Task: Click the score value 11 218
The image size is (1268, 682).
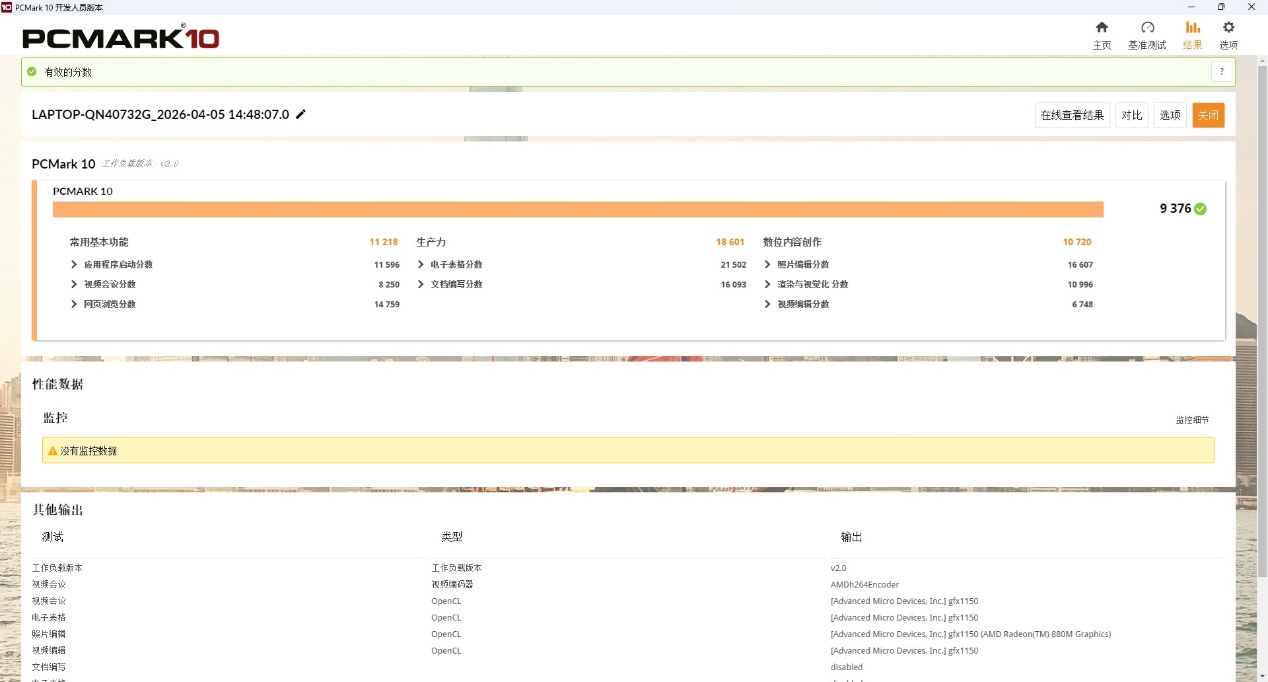Action: click(x=383, y=242)
